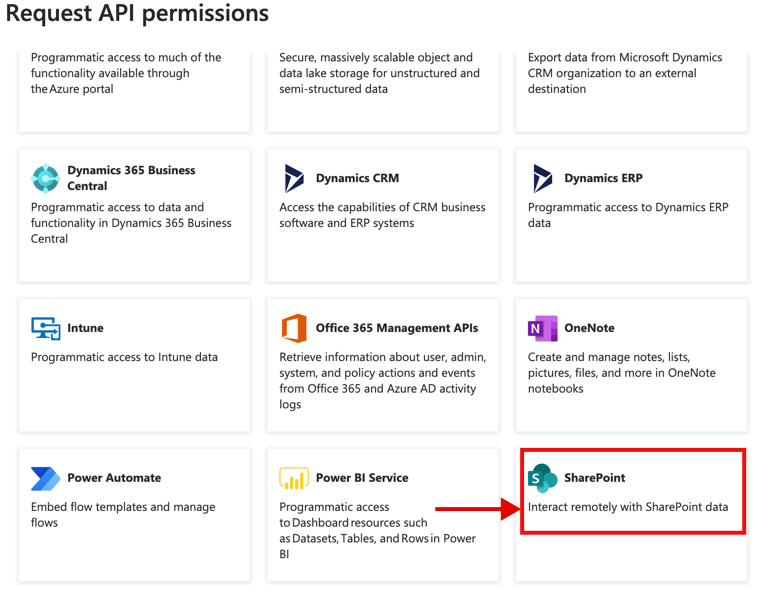Click the Dynamics CRM logo icon
The image size is (760, 590).
pyautogui.click(x=294, y=178)
